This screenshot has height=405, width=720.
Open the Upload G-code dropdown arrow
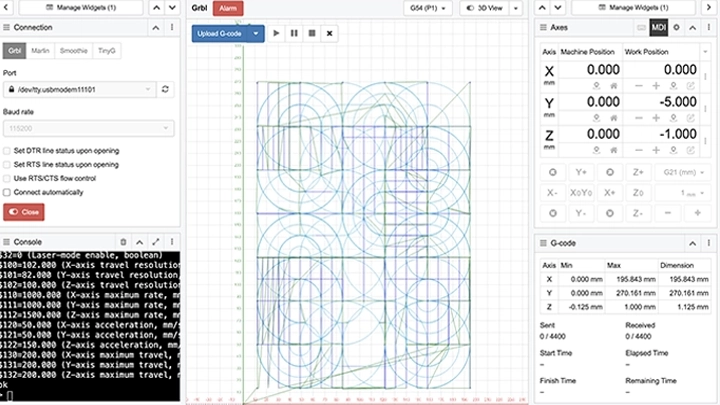pos(256,33)
